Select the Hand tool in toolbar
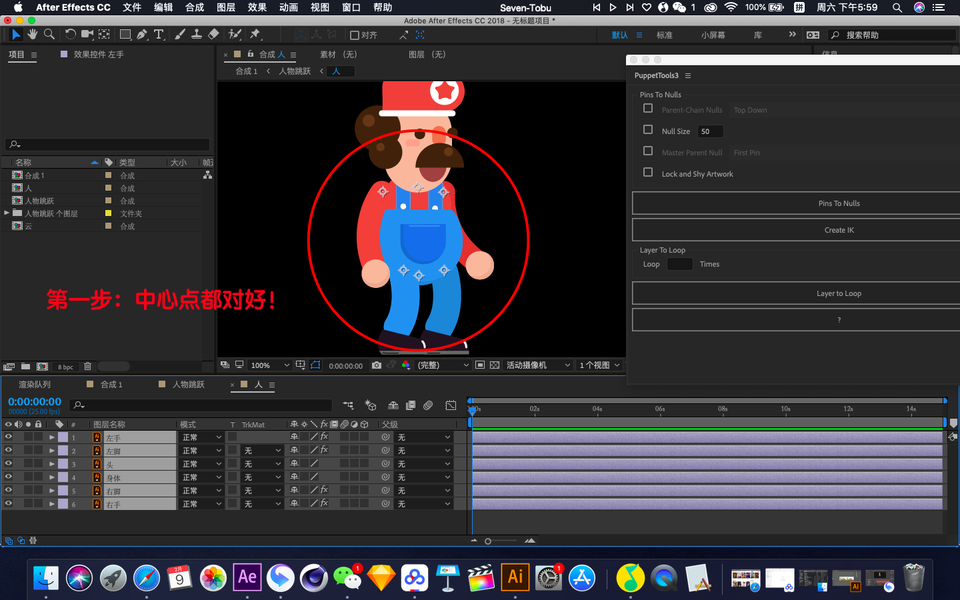This screenshot has width=960, height=600. (32, 35)
